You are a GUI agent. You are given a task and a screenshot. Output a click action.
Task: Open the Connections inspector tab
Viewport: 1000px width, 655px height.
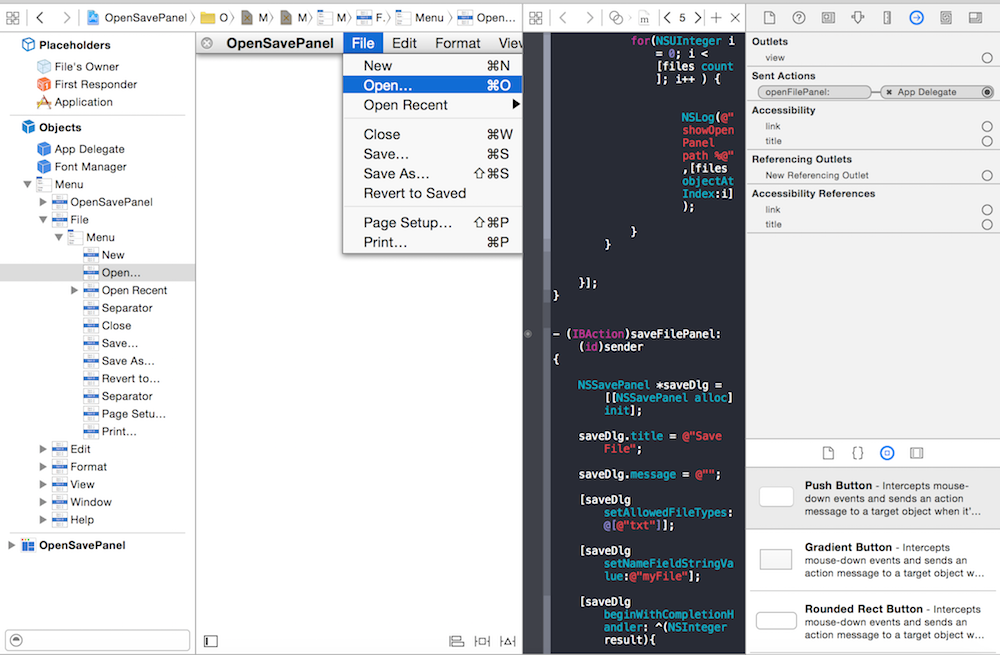pos(916,18)
